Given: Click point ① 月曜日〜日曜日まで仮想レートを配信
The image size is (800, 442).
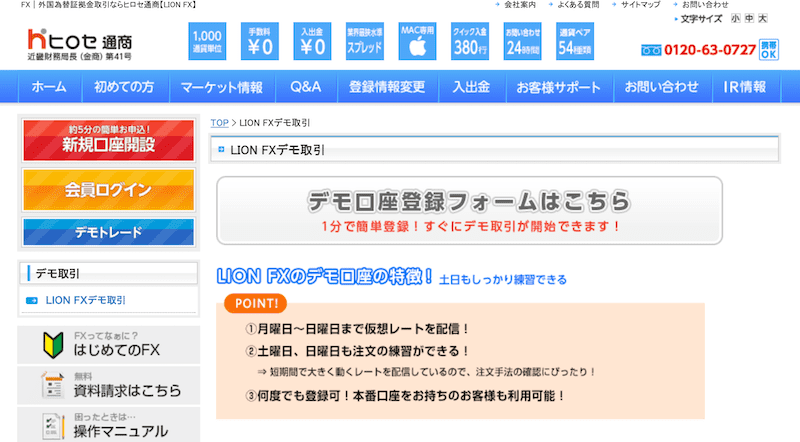Looking at the screenshot, I should click(357, 329).
